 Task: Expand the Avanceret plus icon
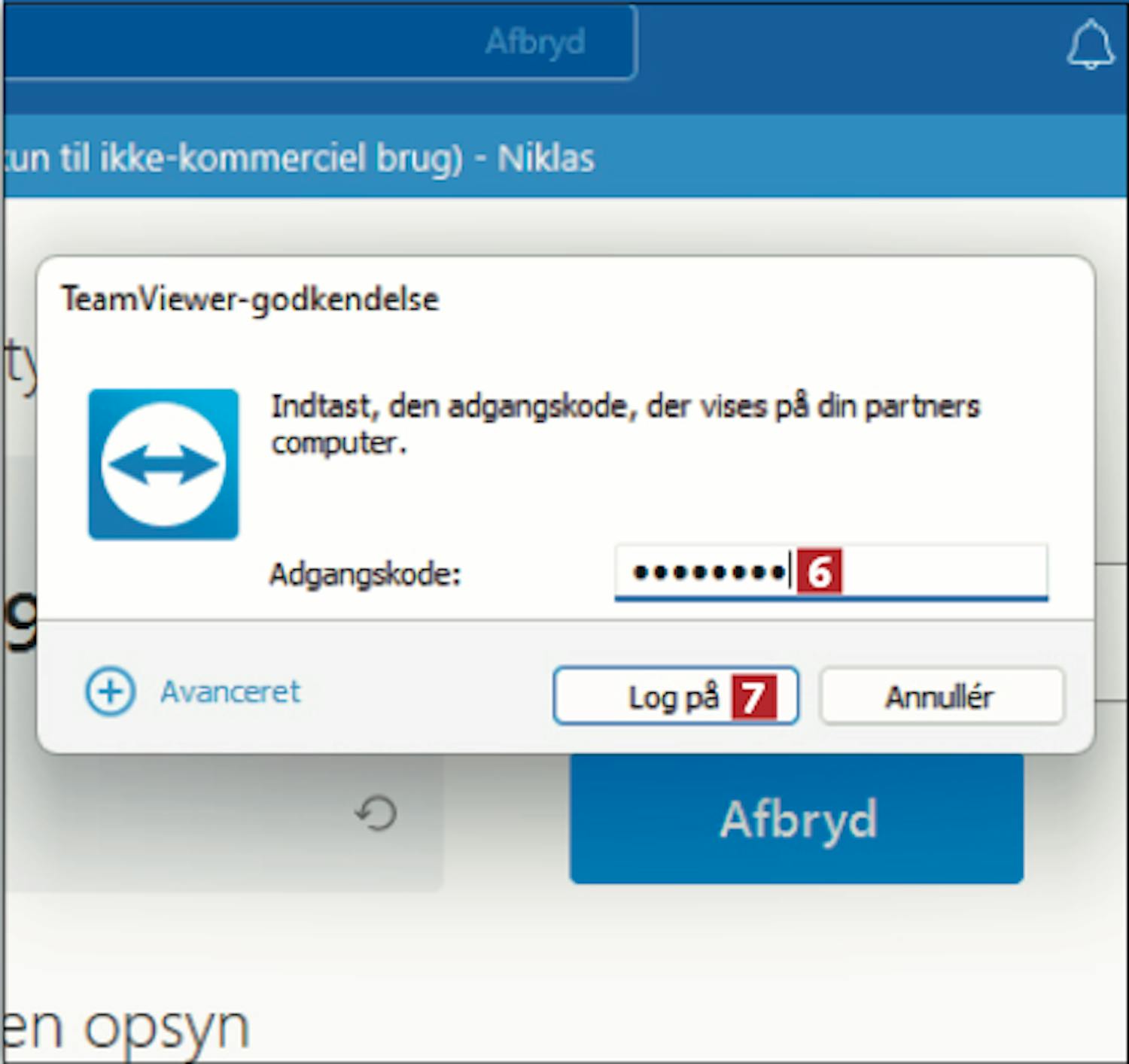coord(111,692)
